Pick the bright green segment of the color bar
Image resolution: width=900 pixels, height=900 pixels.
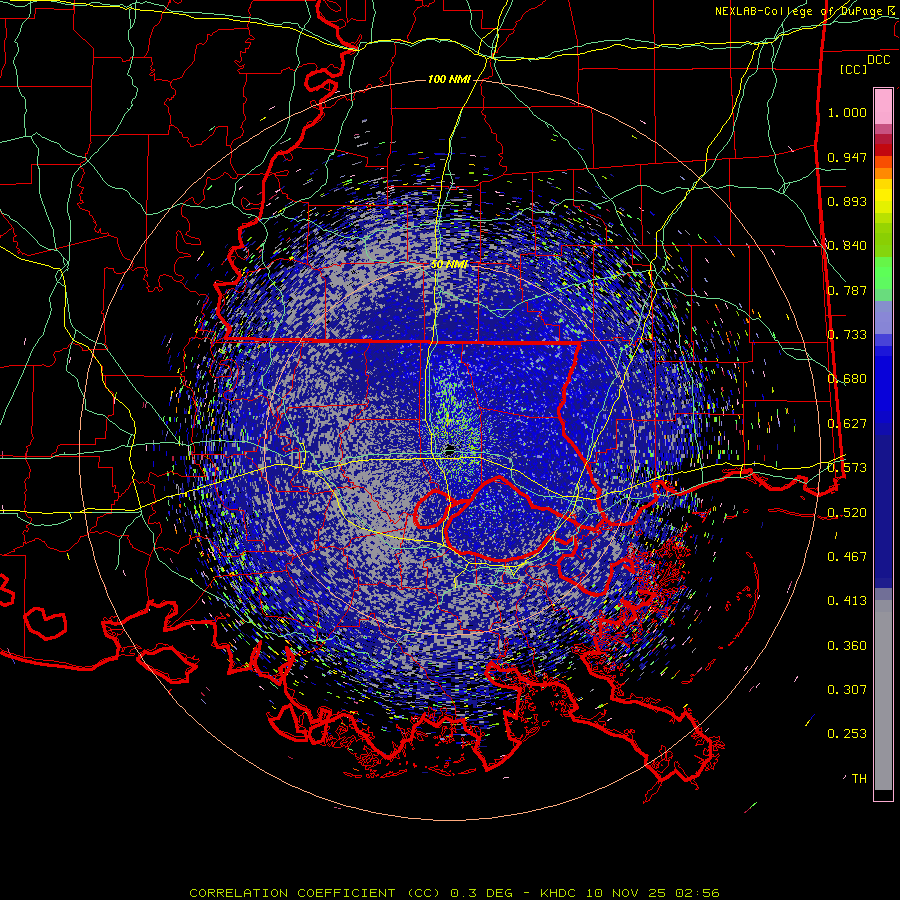pos(883,273)
